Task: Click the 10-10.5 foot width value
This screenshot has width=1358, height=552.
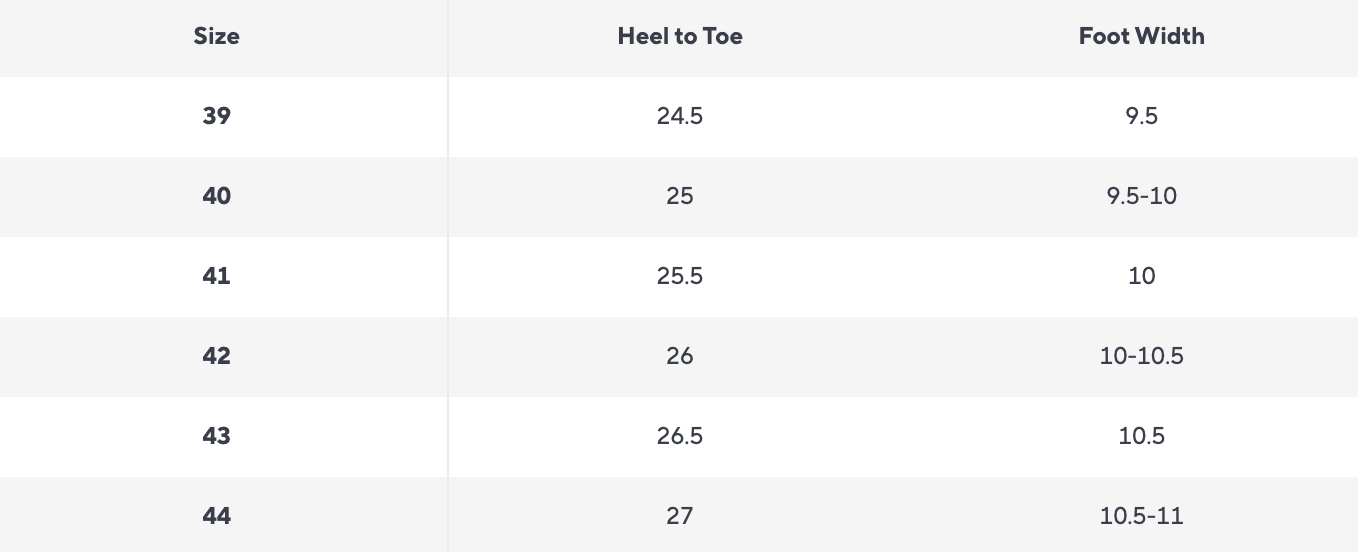Action: tap(1141, 356)
